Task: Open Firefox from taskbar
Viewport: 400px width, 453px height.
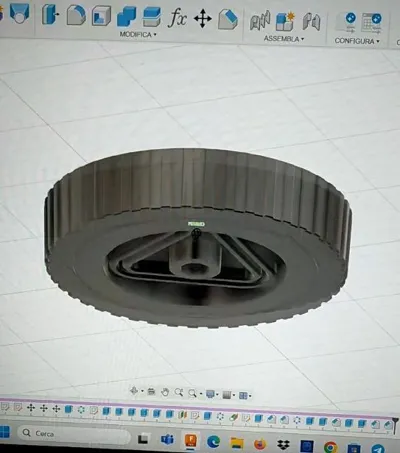Action: (x=260, y=444)
